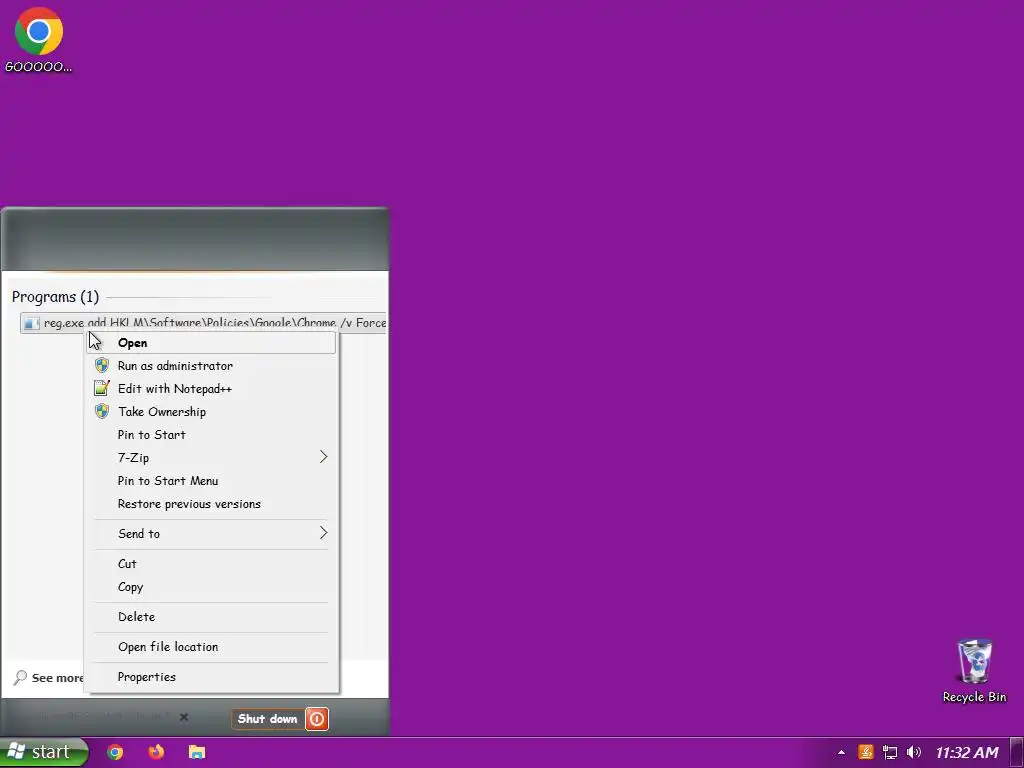The height and width of the screenshot is (768, 1024).
Task: Launch Chrome from the taskbar
Action: click(115, 752)
